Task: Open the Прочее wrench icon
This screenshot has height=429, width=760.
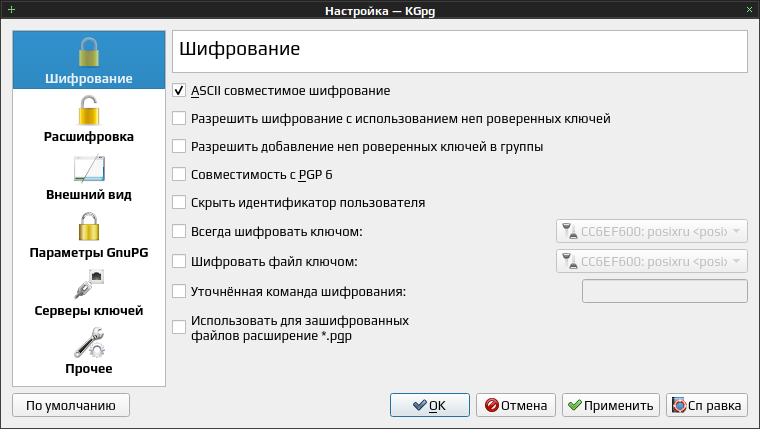Action: point(89,343)
